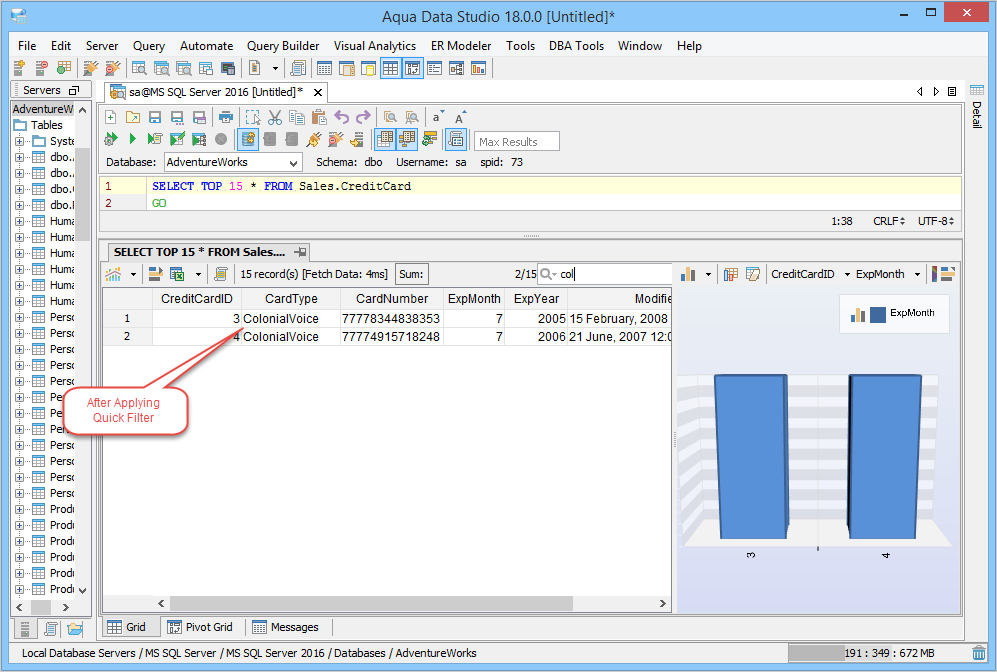Screen dimensions: 997x672
Task: Save the script using the Save icon
Action: [155, 117]
